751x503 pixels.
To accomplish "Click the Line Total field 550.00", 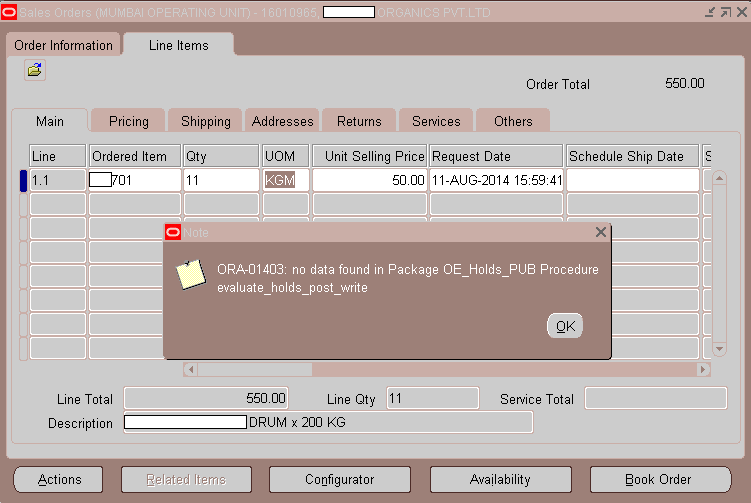I will [206, 398].
